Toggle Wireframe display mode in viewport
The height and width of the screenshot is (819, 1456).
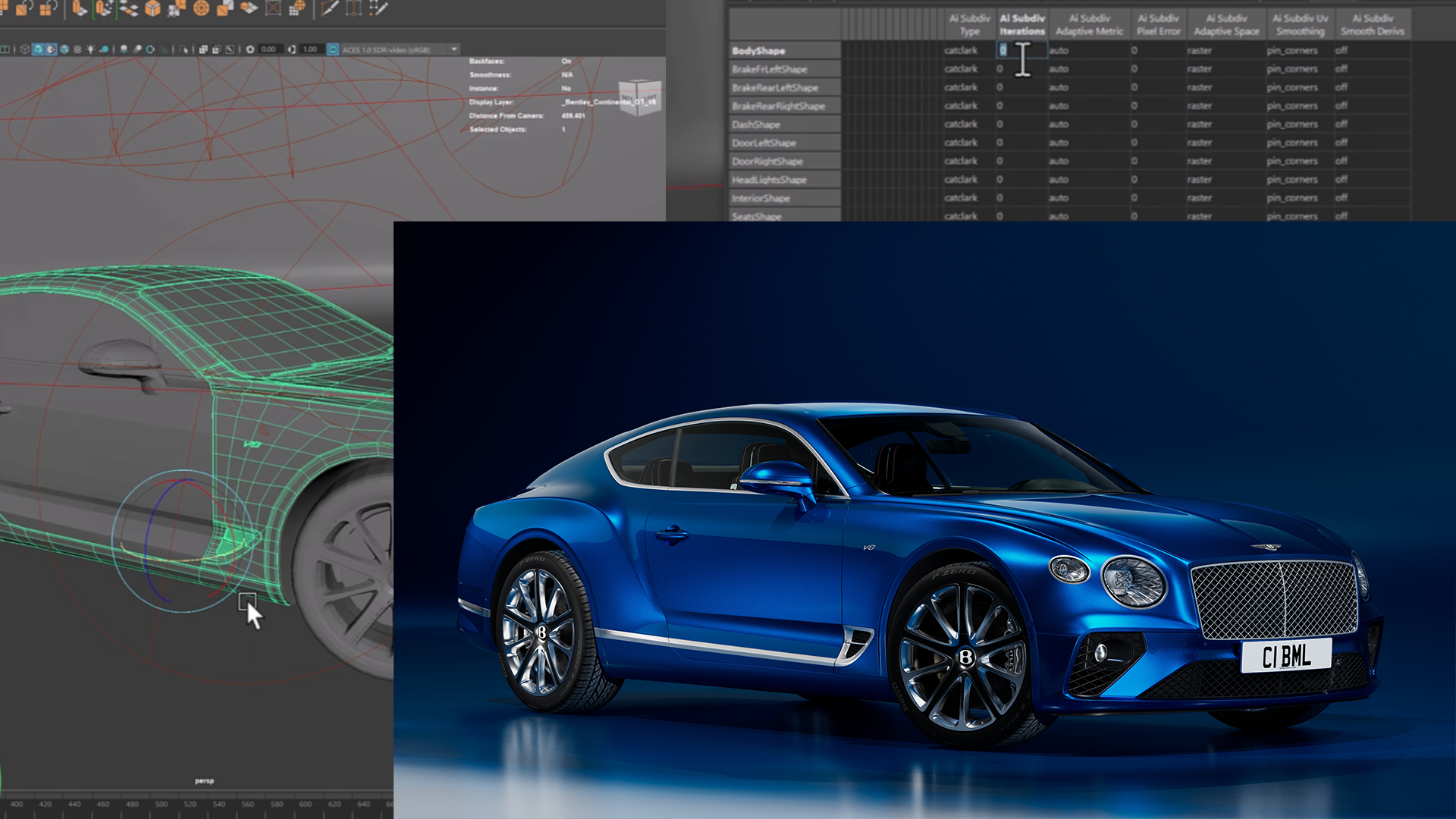[x=25, y=49]
